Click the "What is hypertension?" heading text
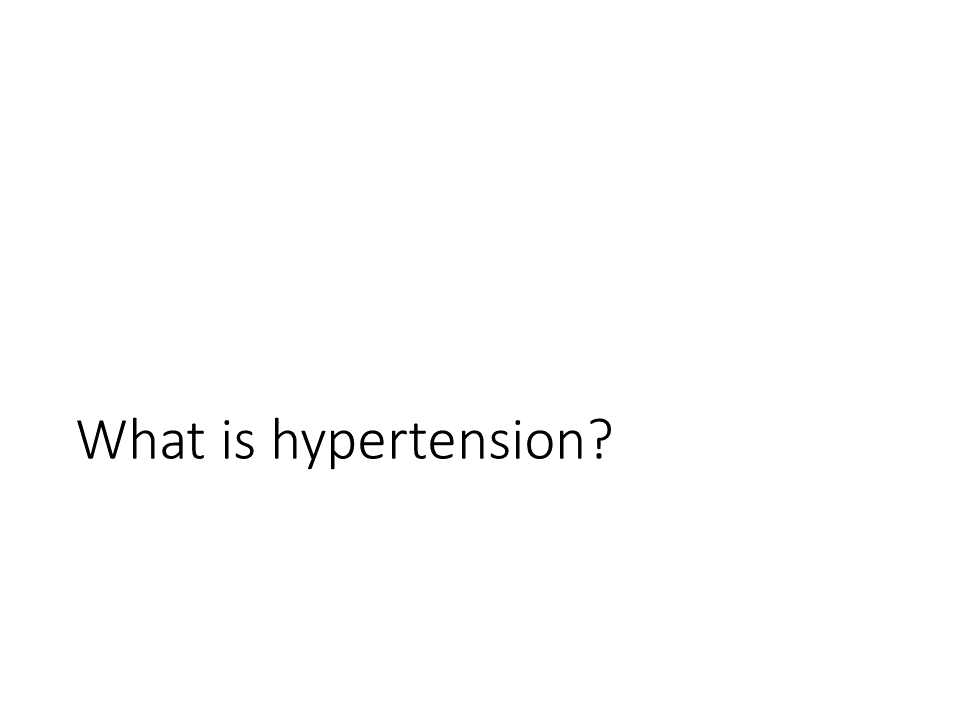Viewport: 960px width, 720px height. tap(345, 442)
